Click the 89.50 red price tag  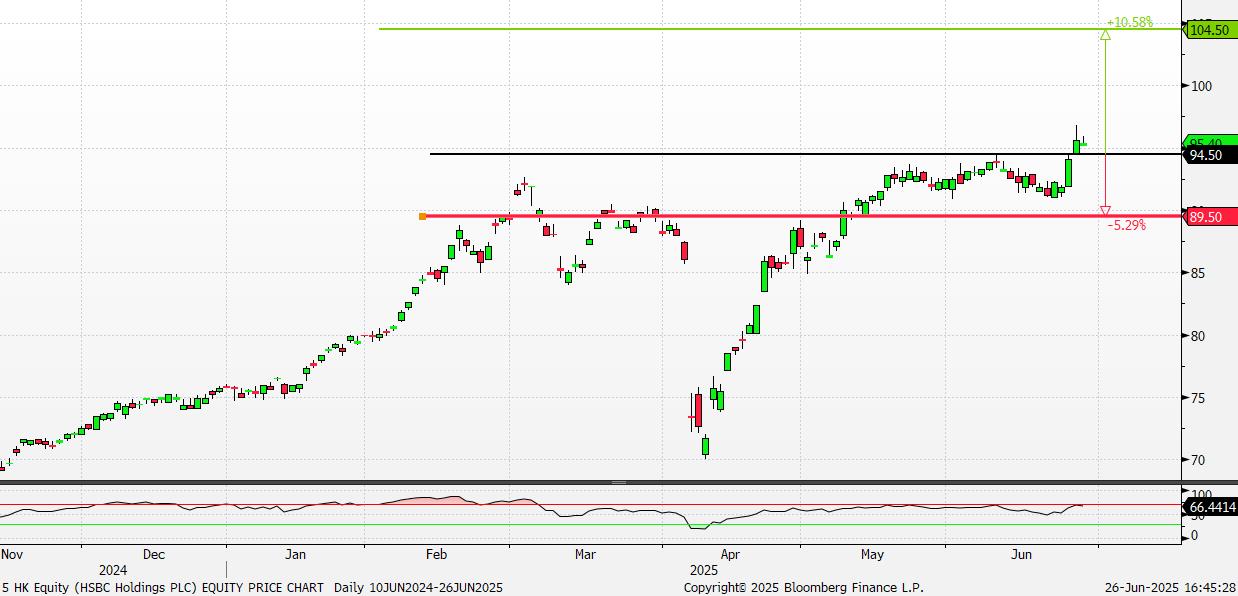point(1210,217)
